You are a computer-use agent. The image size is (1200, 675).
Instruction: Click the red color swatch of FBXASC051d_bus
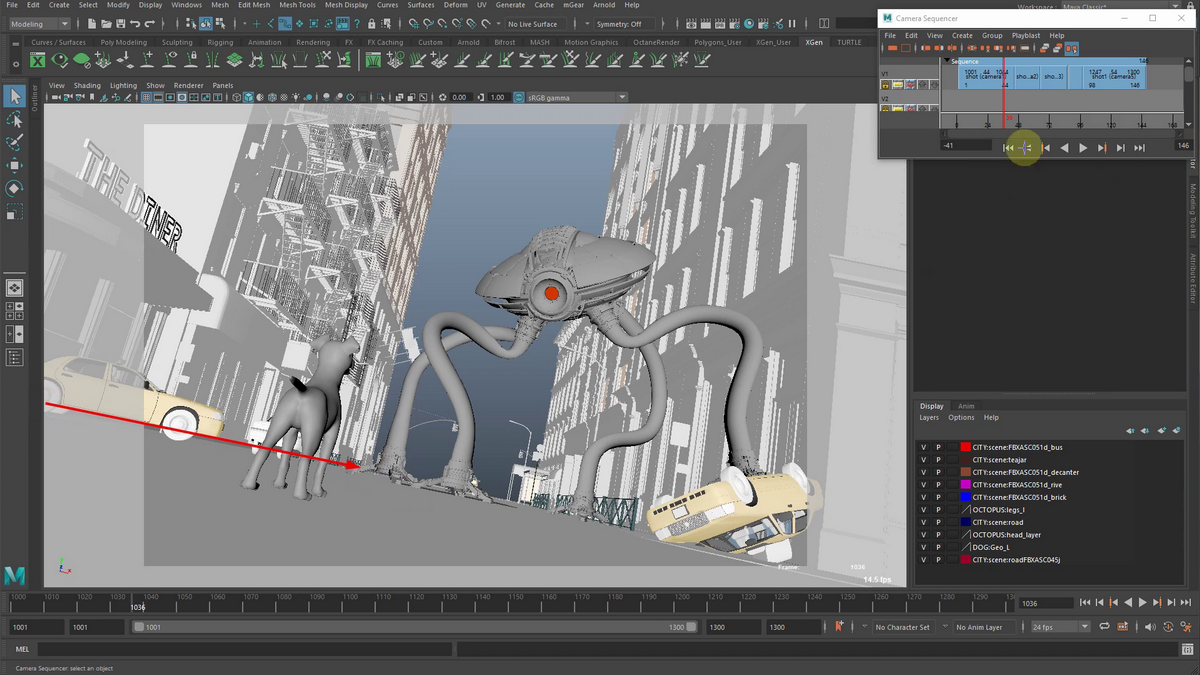[x=966, y=447]
